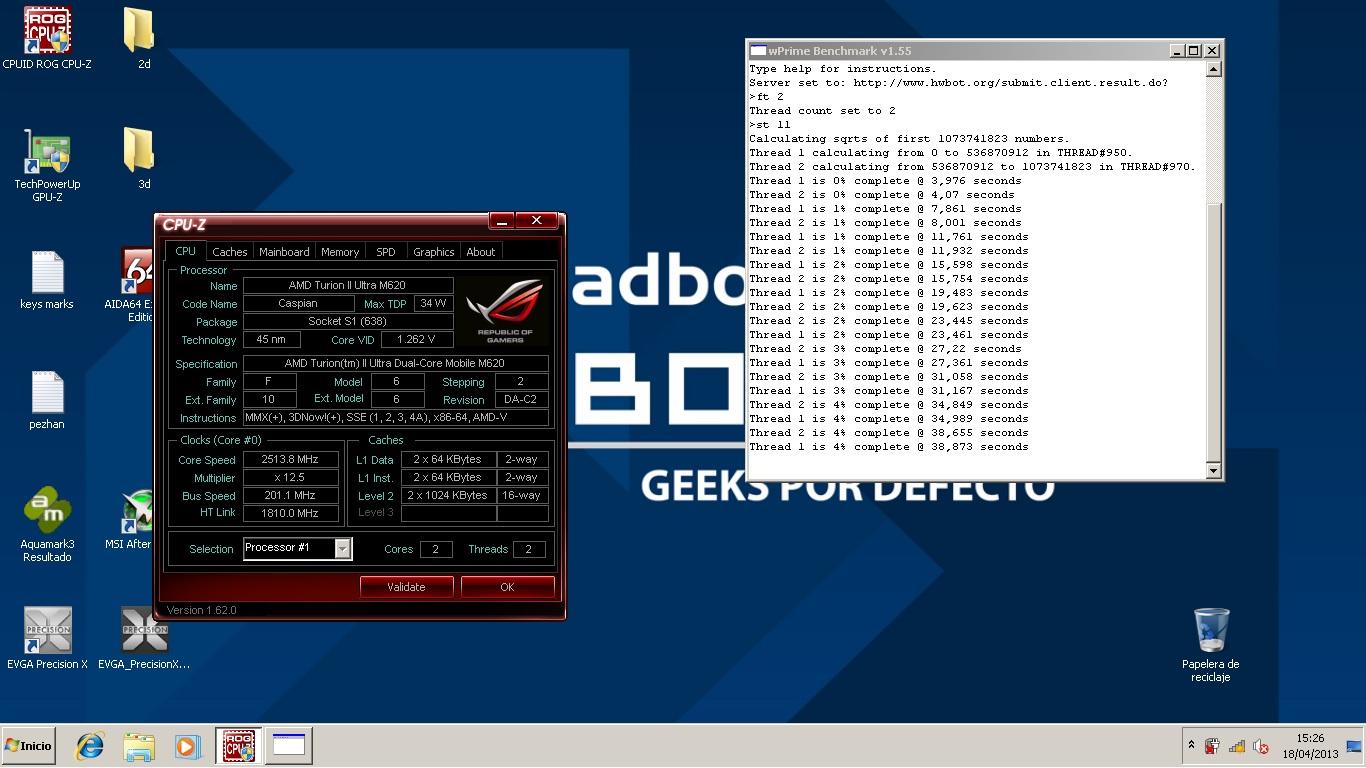Click the Cores count field

[x=436, y=549]
